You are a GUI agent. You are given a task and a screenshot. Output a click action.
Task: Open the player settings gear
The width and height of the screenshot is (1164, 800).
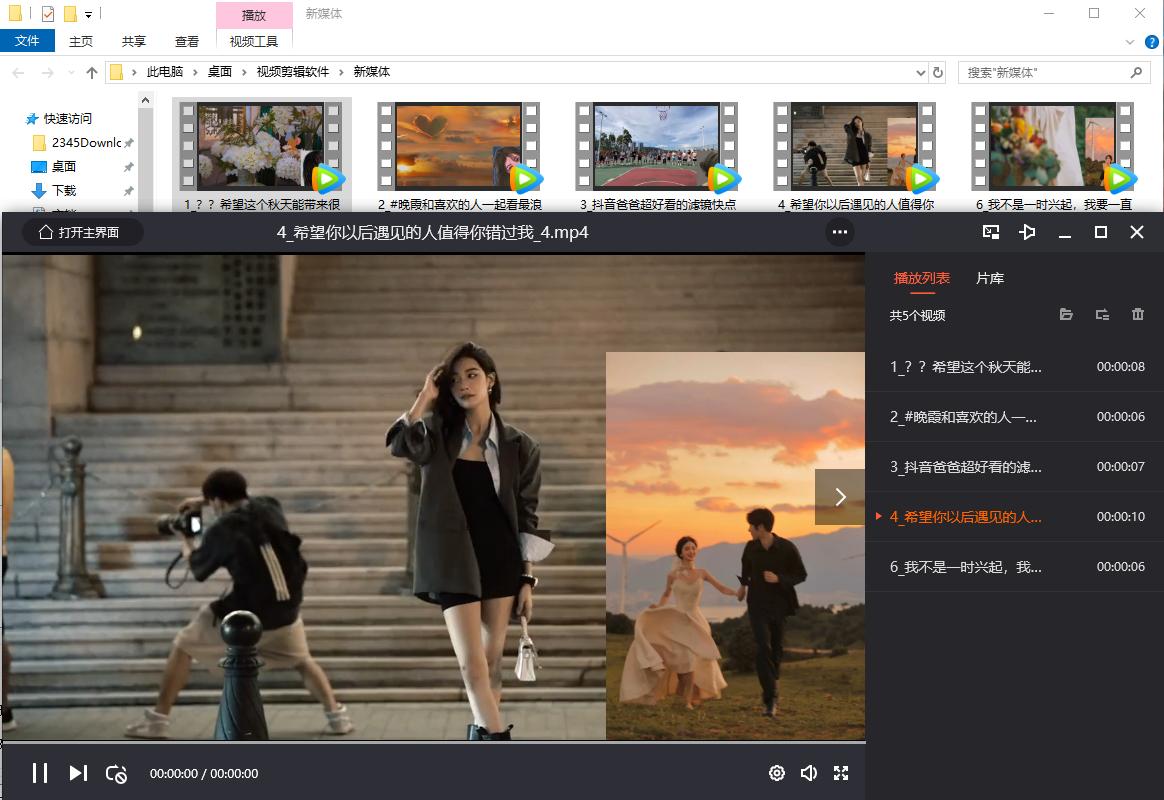[x=777, y=772]
